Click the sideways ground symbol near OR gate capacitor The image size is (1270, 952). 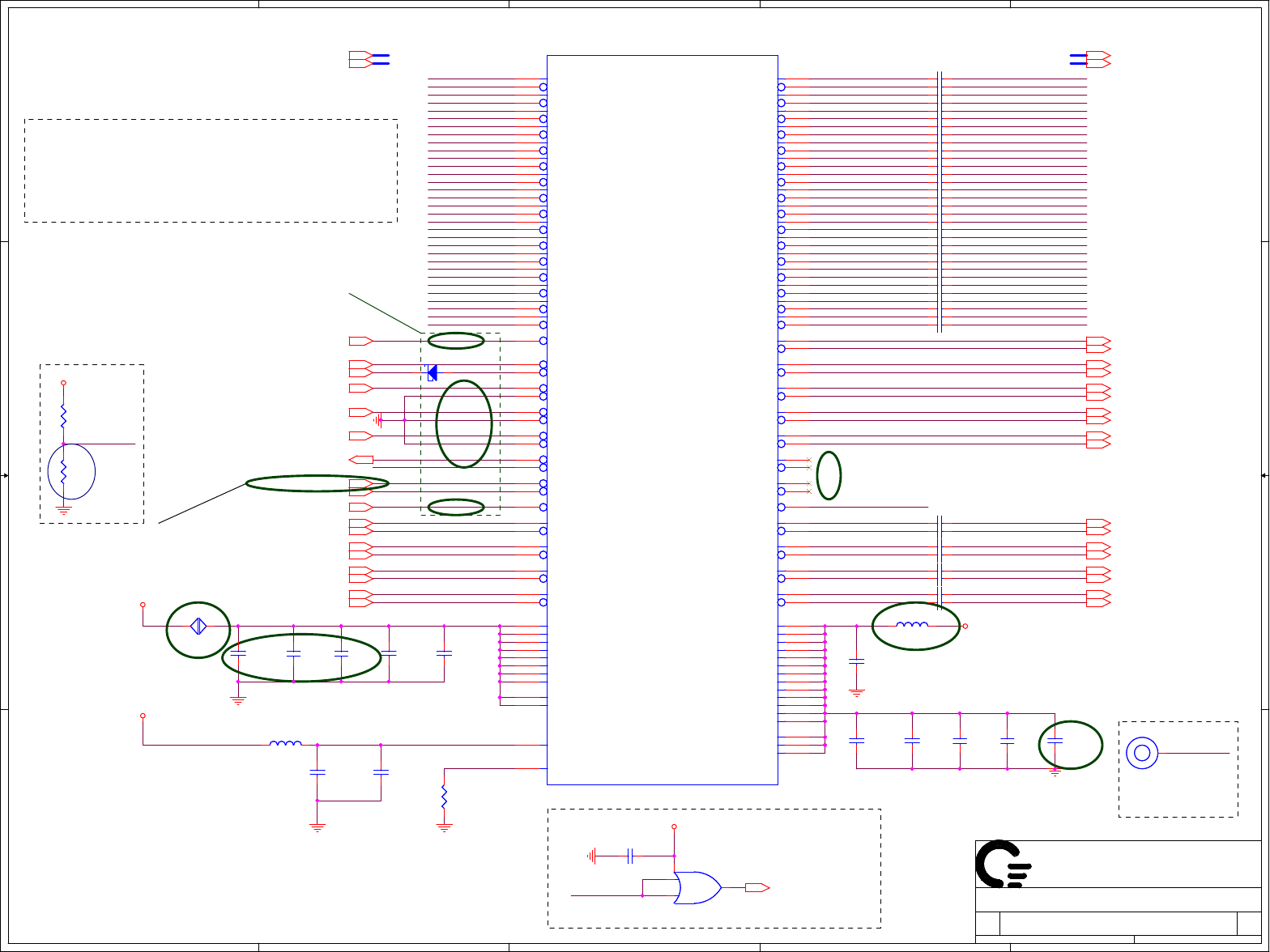[x=592, y=856]
